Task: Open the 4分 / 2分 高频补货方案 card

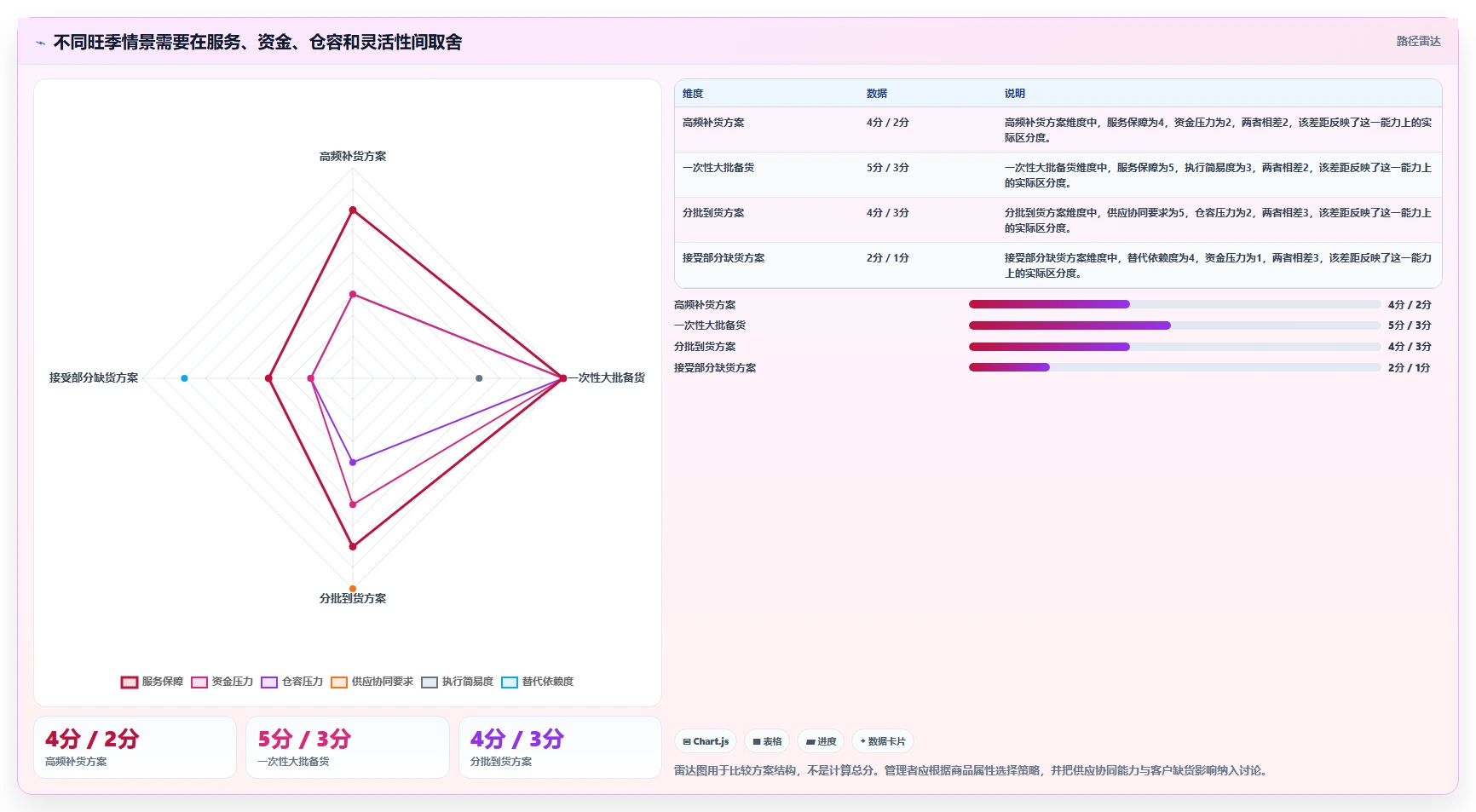Action: (135, 747)
